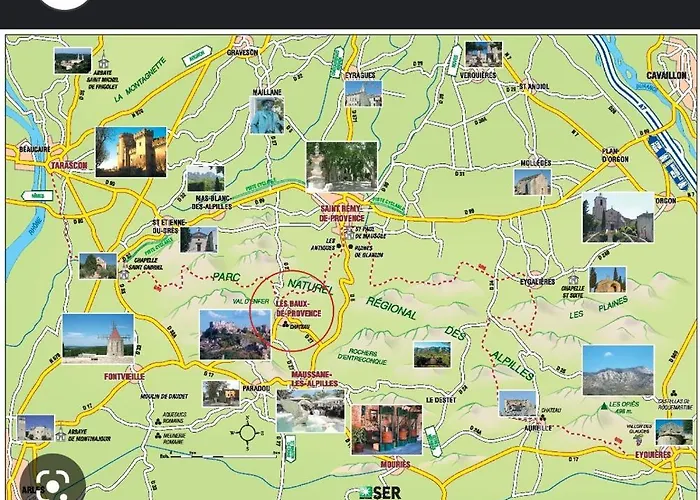Open the Maillane statue photo
This screenshot has height=500, width=700.
click(x=267, y=116)
